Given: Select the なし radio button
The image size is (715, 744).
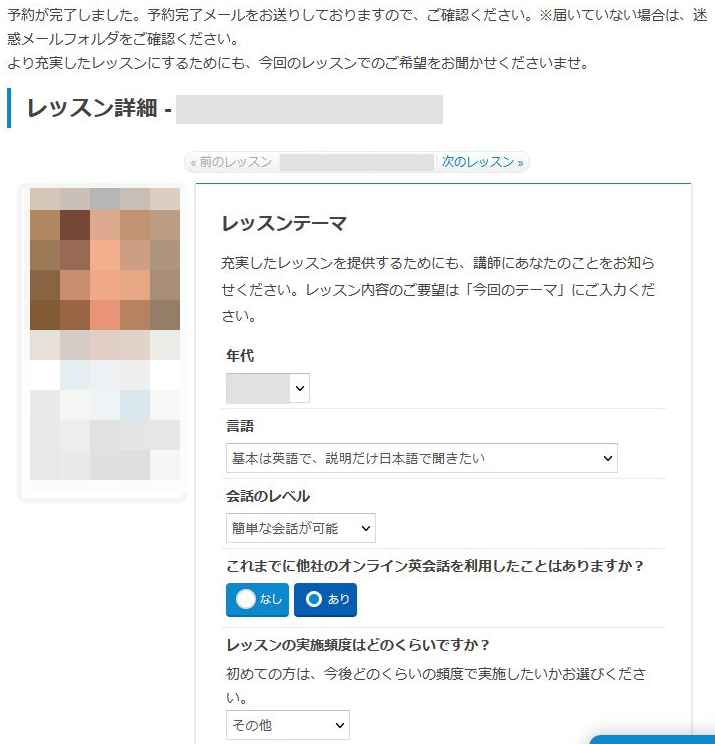Looking at the screenshot, I should click(x=257, y=600).
